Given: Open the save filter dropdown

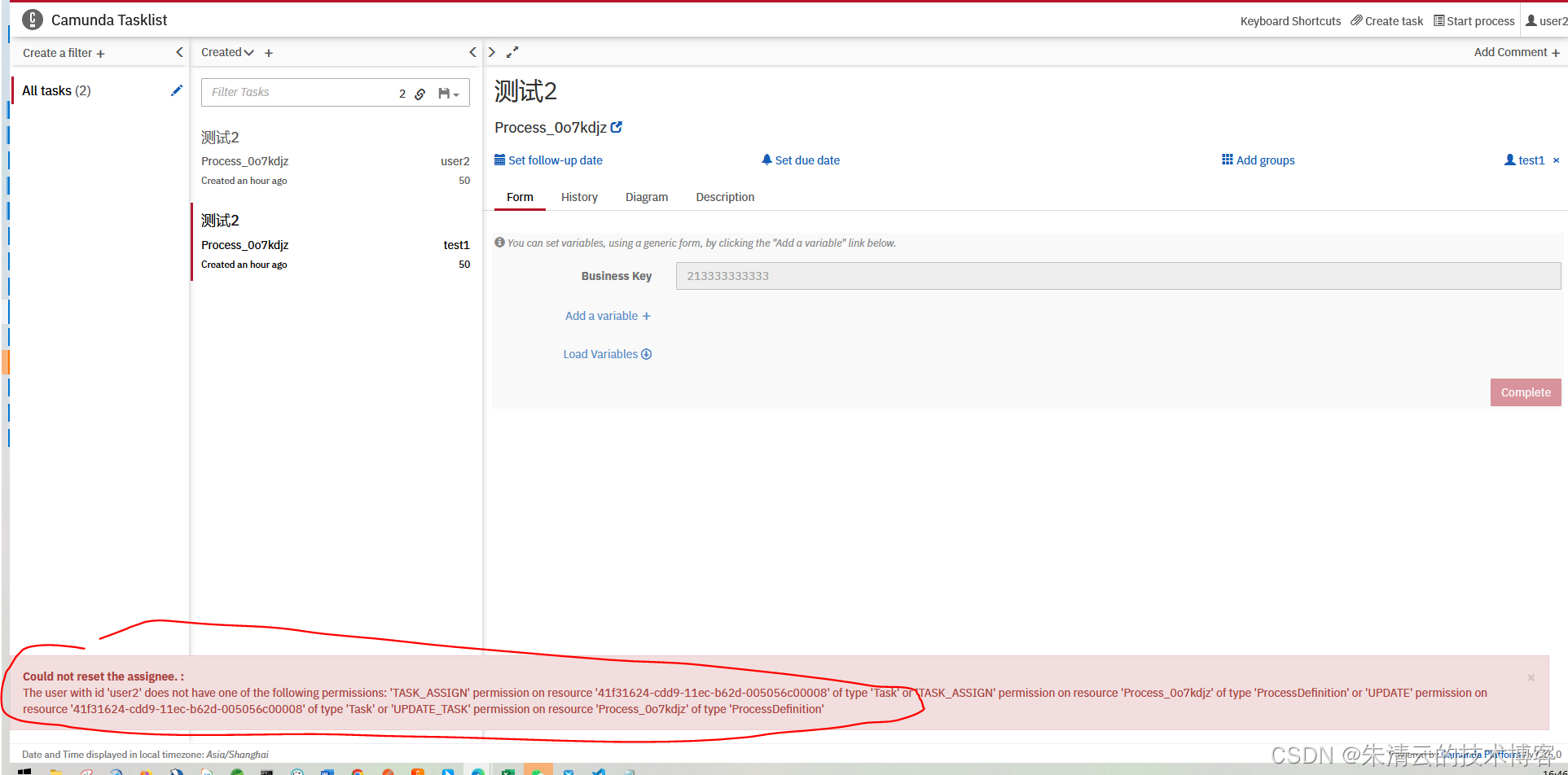Looking at the screenshot, I should coord(449,94).
